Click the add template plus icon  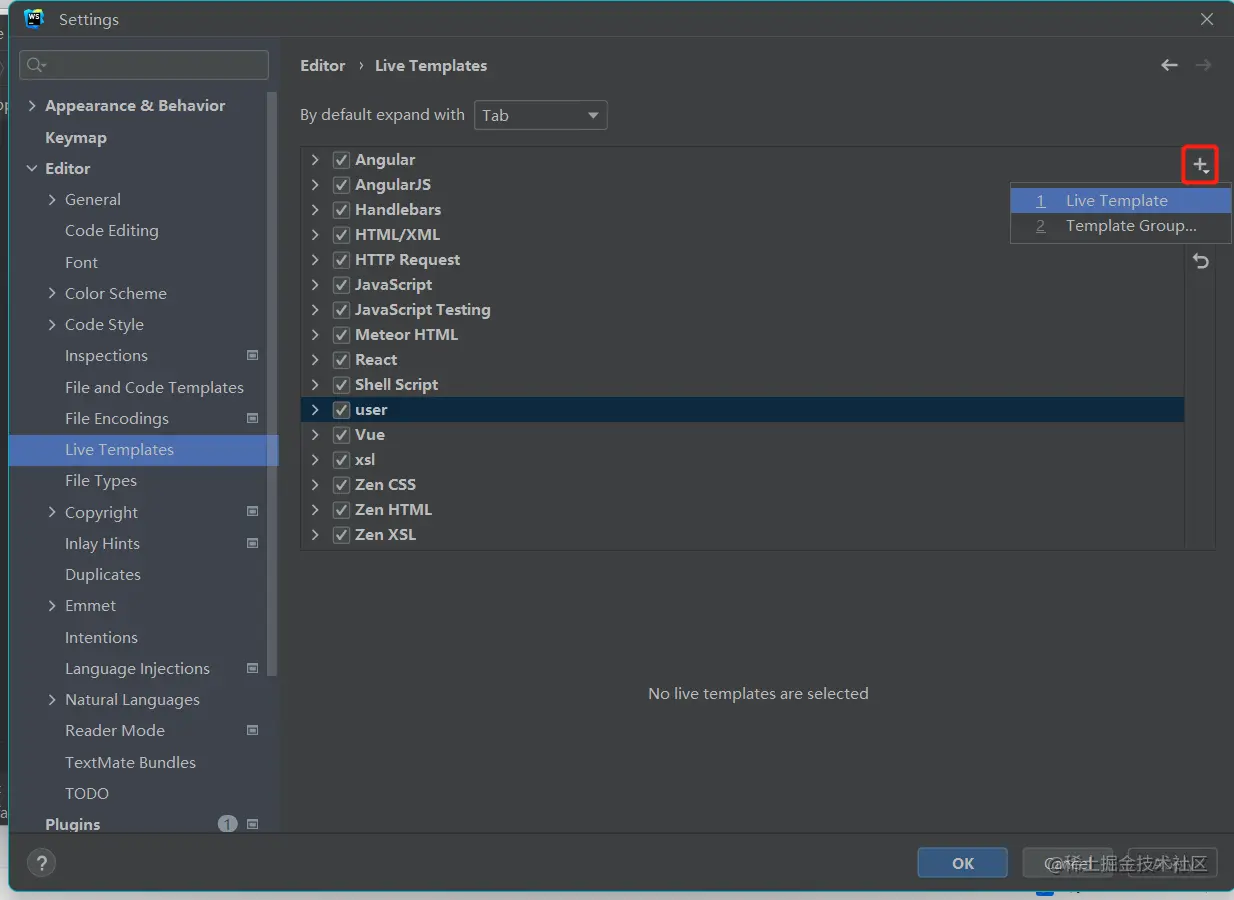[x=1200, y=165]
